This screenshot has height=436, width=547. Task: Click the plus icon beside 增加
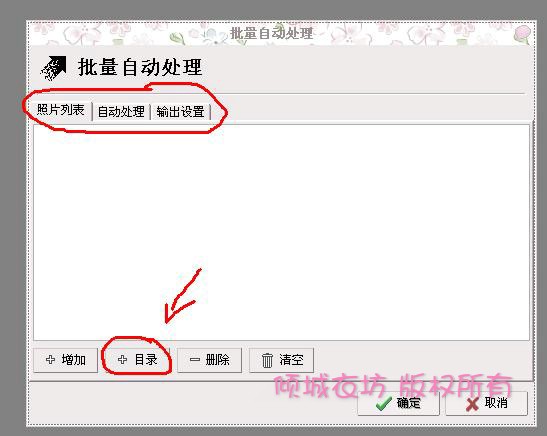tap(51, 360)
